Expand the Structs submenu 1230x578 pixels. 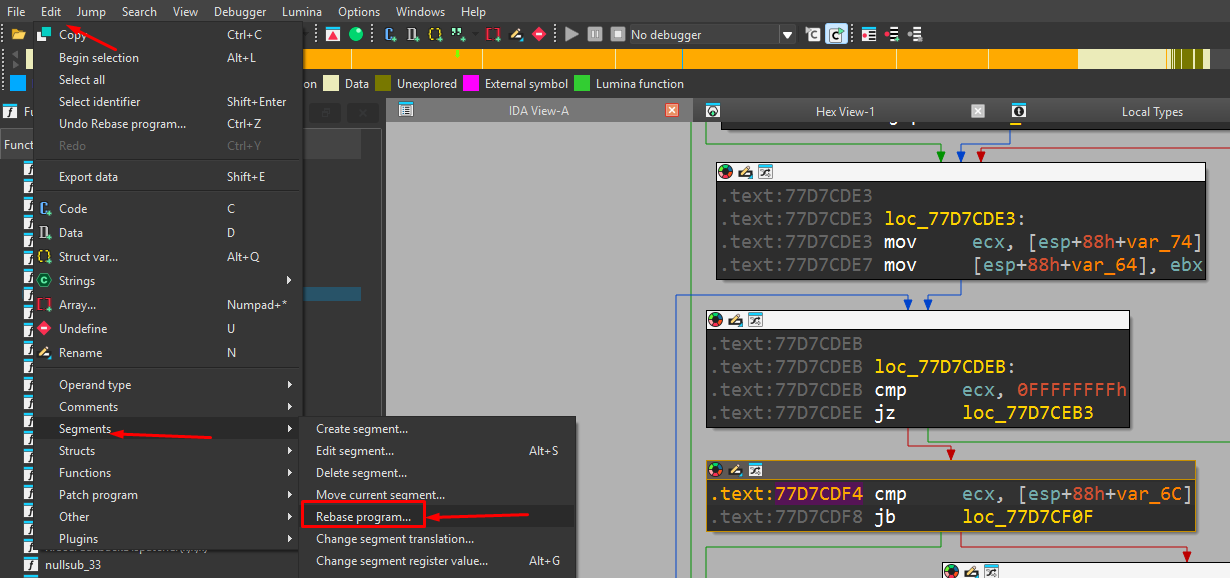(168, 451)
